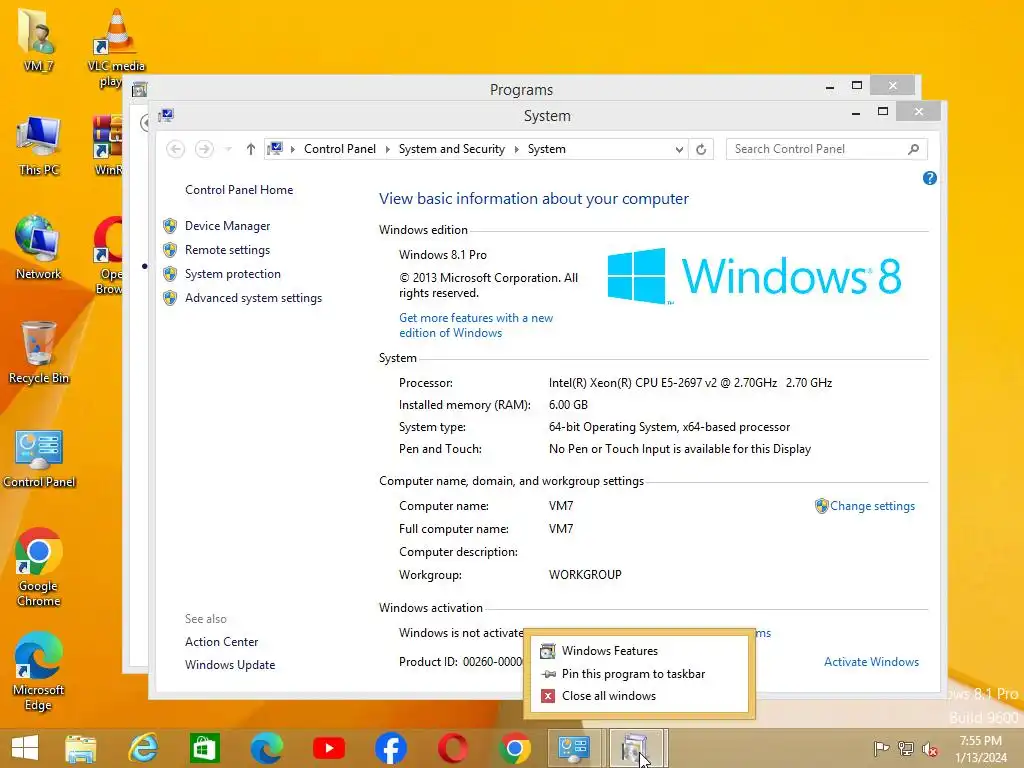Refresh the System window address bar
The image size is (1024, 768).
(x=701, y=150)
